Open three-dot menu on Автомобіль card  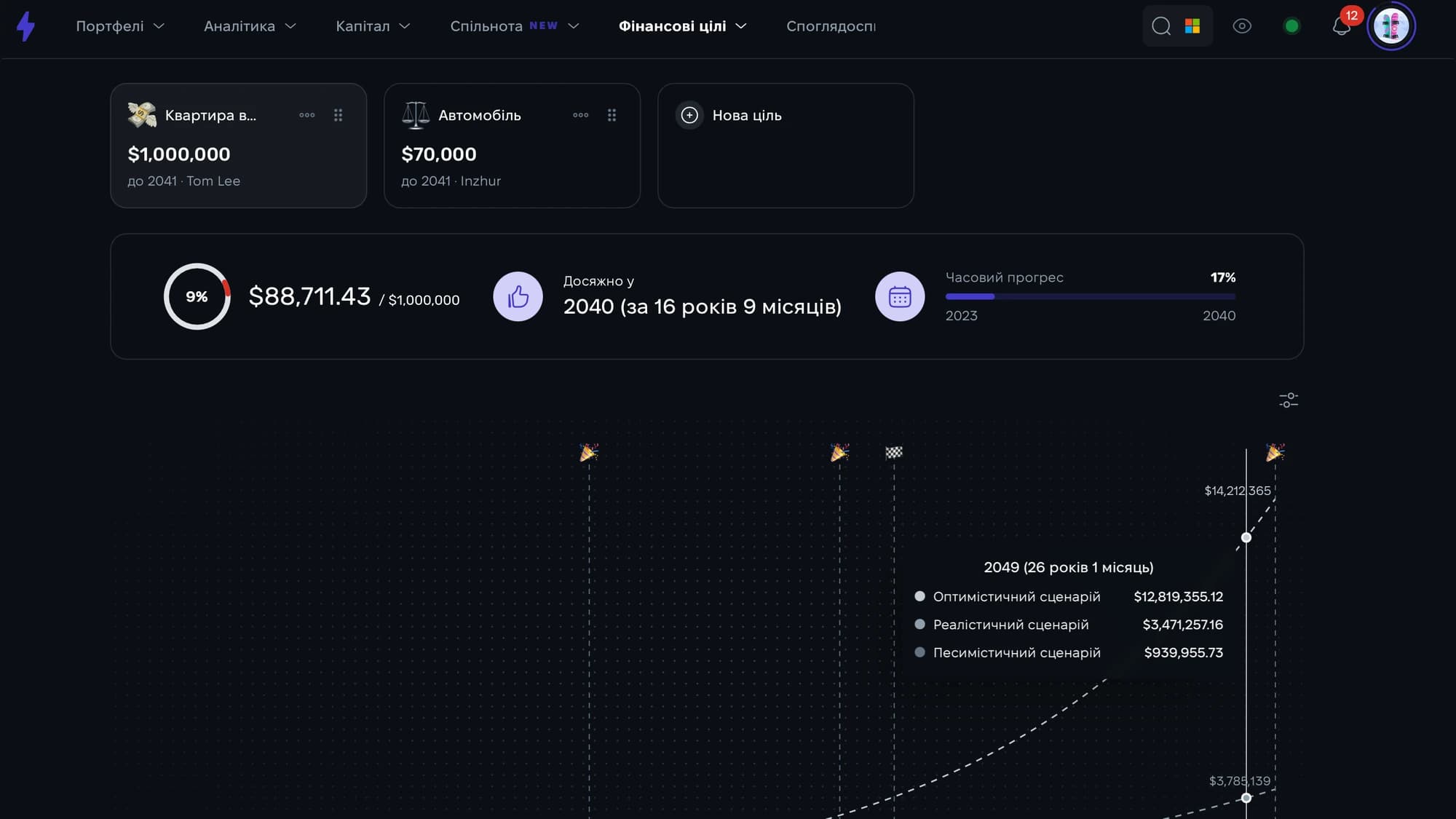(x=581, y=115)
